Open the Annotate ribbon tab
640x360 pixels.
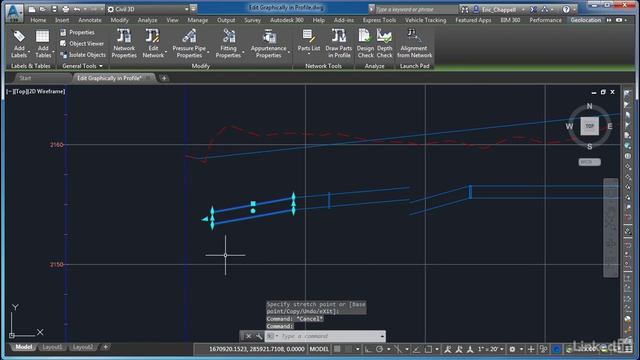click(90, 20)
